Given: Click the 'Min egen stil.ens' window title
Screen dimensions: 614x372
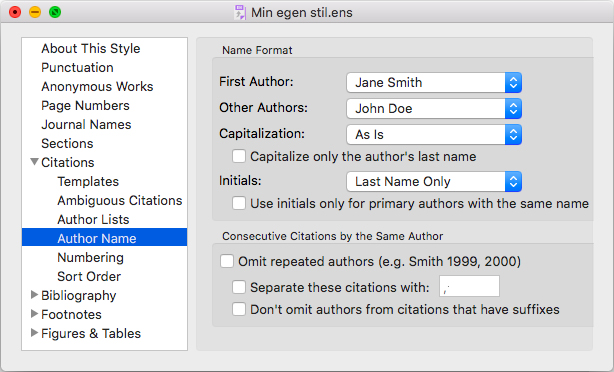Looking at the screenshot, I should tap(302, 13).
